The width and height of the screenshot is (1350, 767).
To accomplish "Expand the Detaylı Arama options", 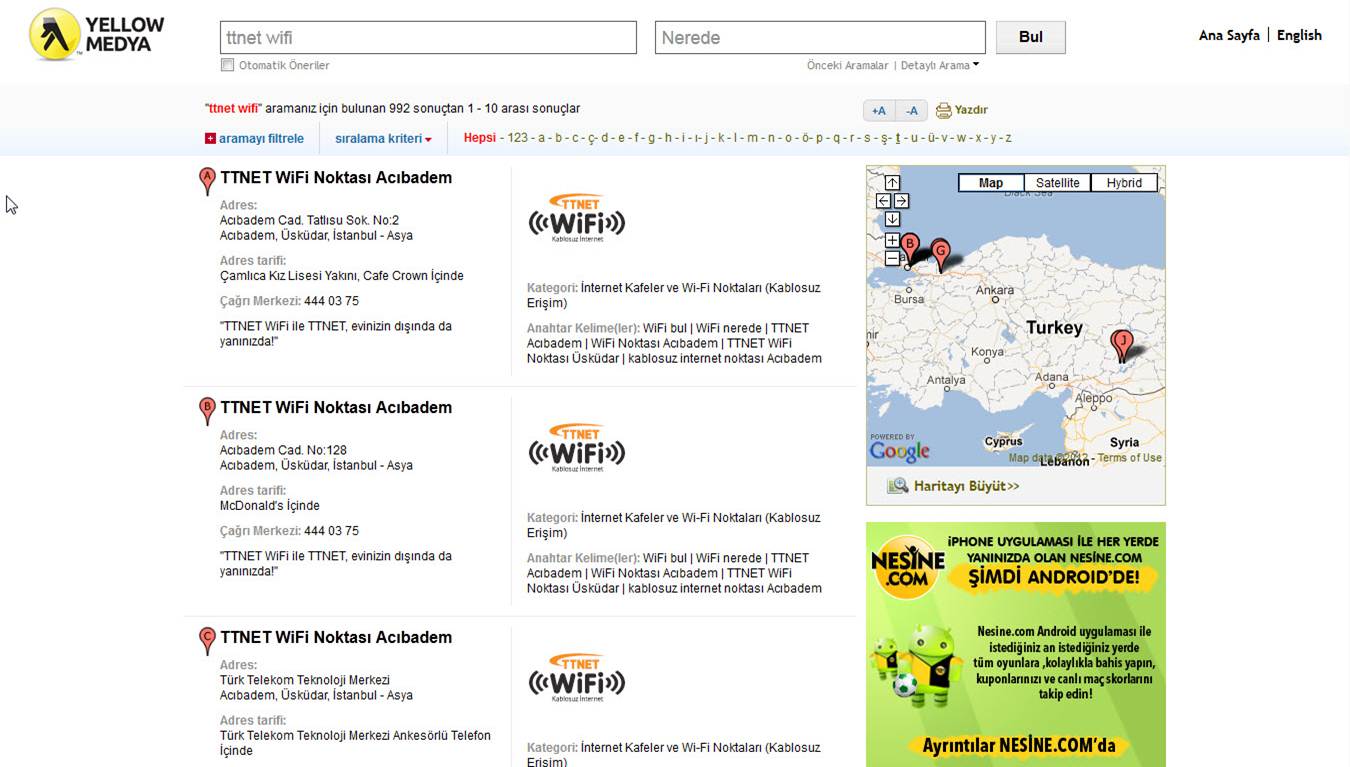I will pyautogui.click(x=935, y=64).
